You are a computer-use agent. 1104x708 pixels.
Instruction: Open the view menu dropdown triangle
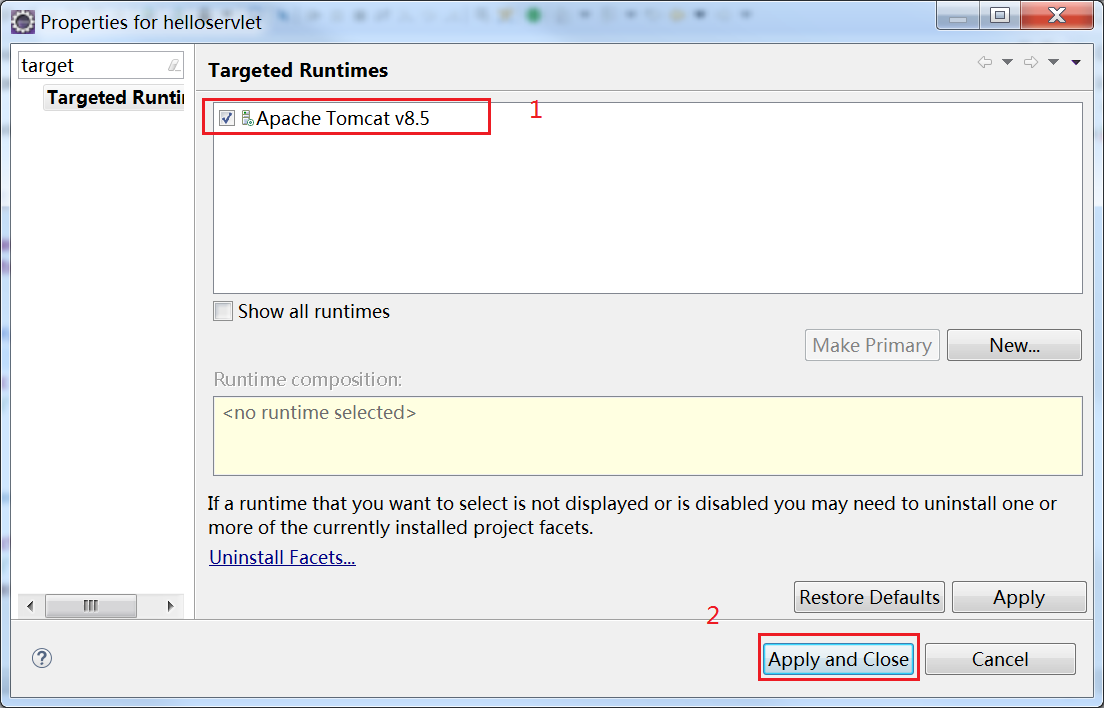(x=1076, y=63)
